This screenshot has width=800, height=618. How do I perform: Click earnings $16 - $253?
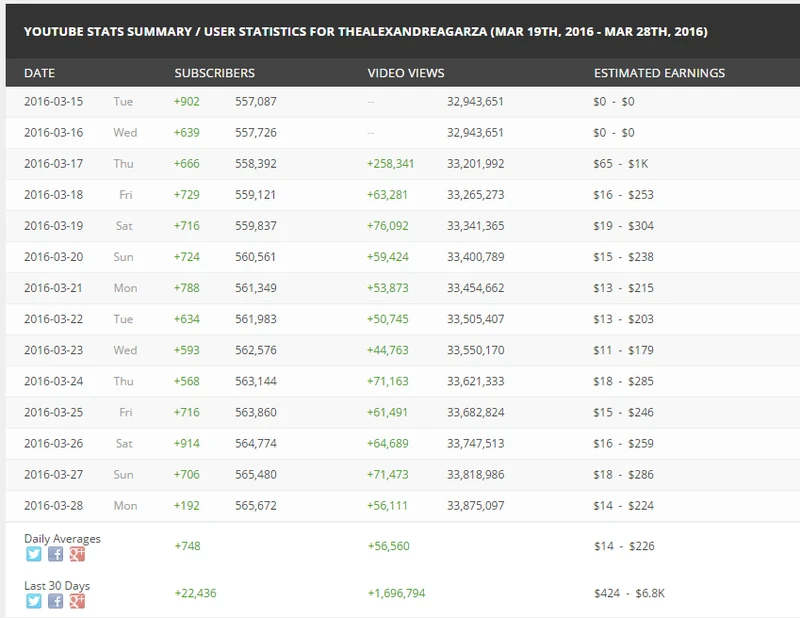(x=623, y=195)
